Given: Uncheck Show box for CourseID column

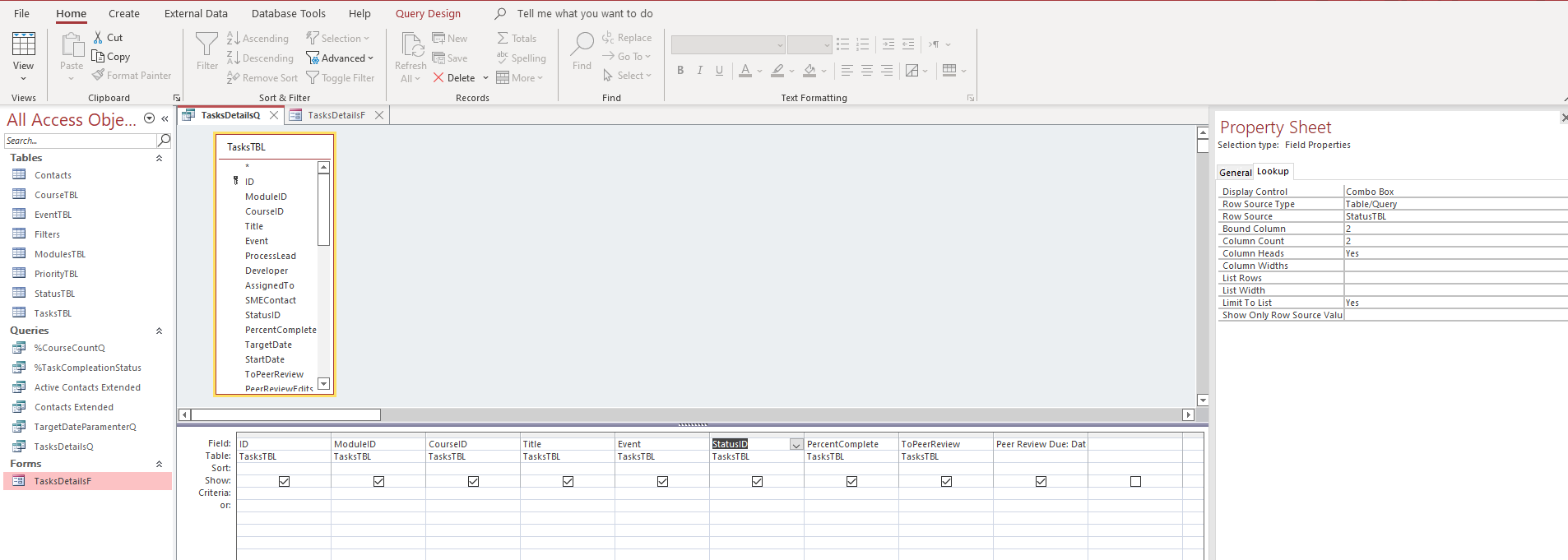Looking at the screenshot, I should click(x=473, y=481).
